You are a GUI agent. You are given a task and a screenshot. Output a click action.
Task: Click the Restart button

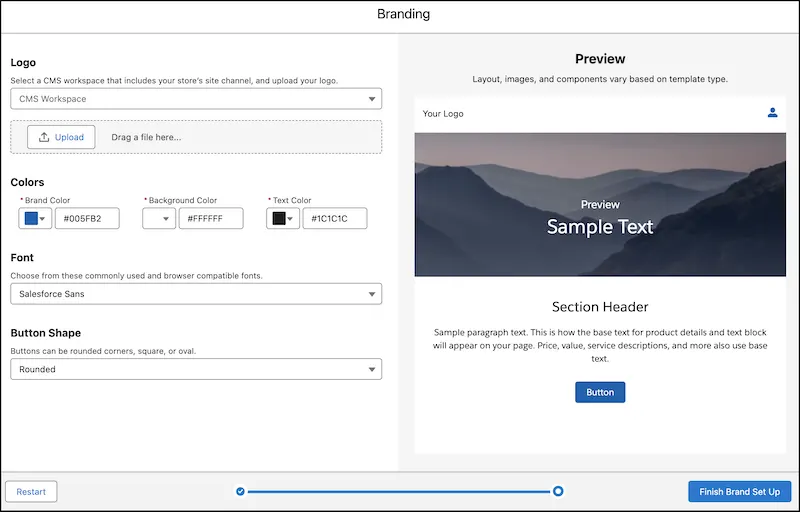pyautogui.click(x=31, y=492)
